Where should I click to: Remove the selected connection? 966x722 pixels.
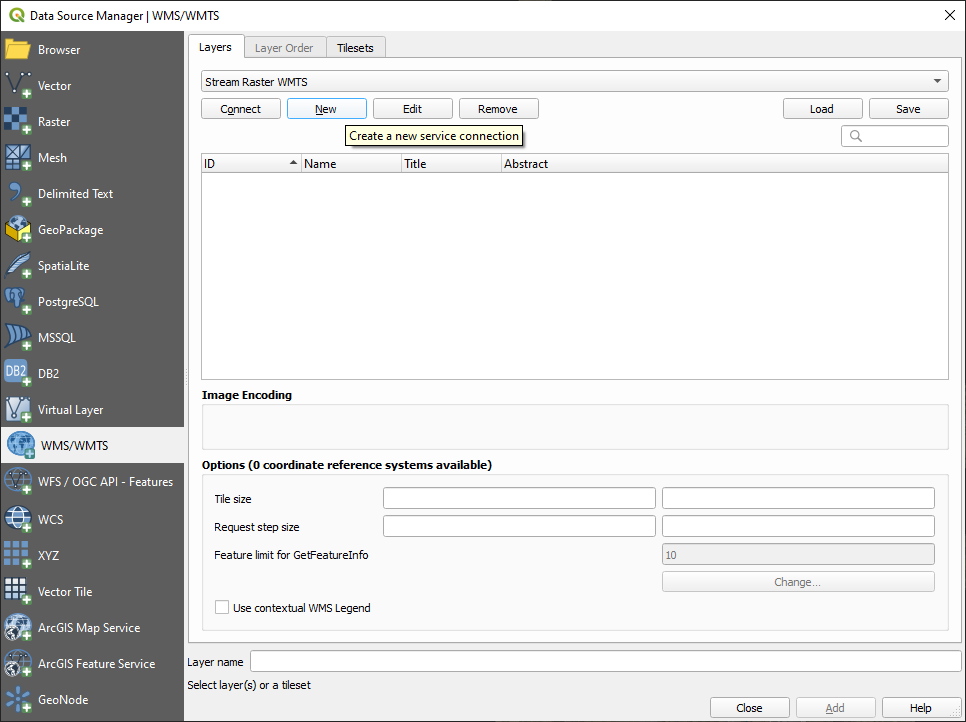coord(498,109)
